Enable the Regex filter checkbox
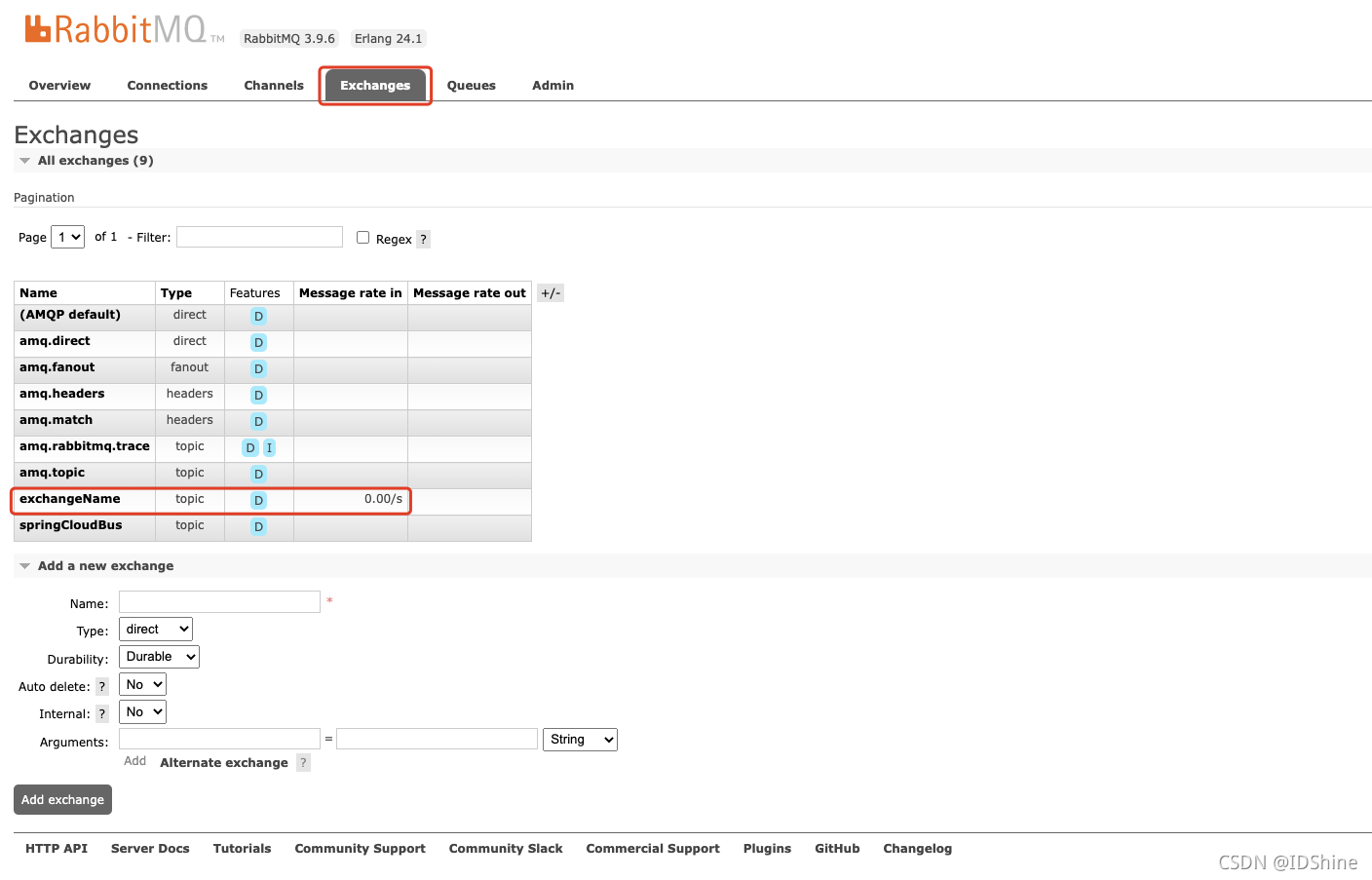The height and width of the screenshot is (880, 1372). coord(362,237)
